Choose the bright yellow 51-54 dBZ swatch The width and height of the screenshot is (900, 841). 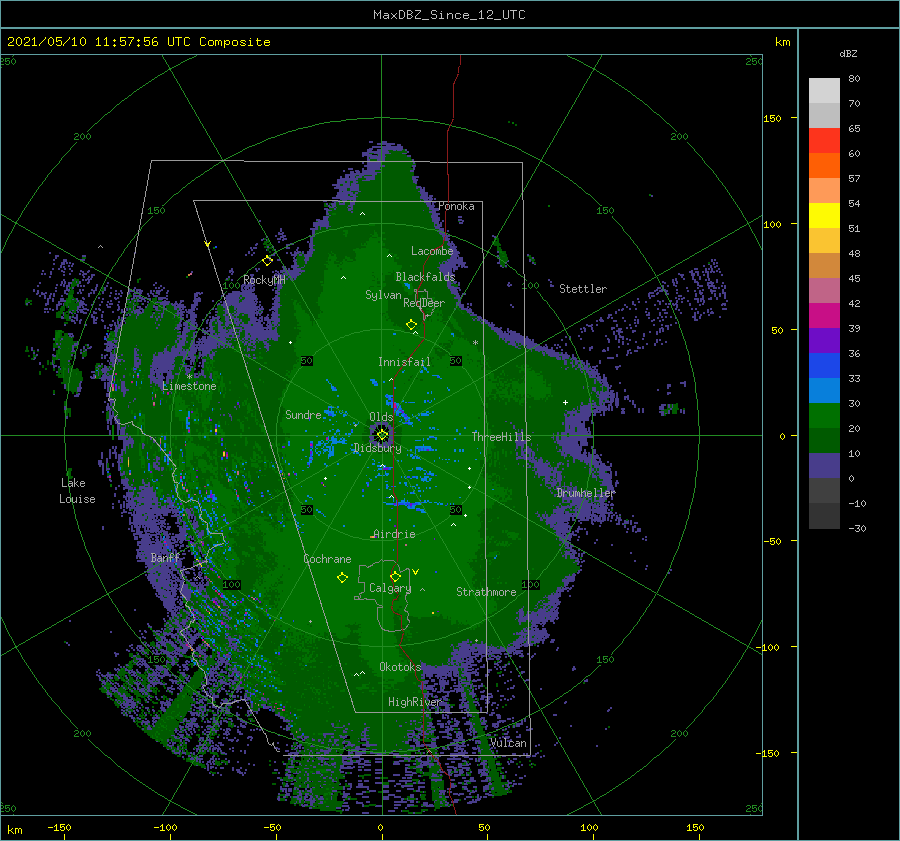(824, 215)
